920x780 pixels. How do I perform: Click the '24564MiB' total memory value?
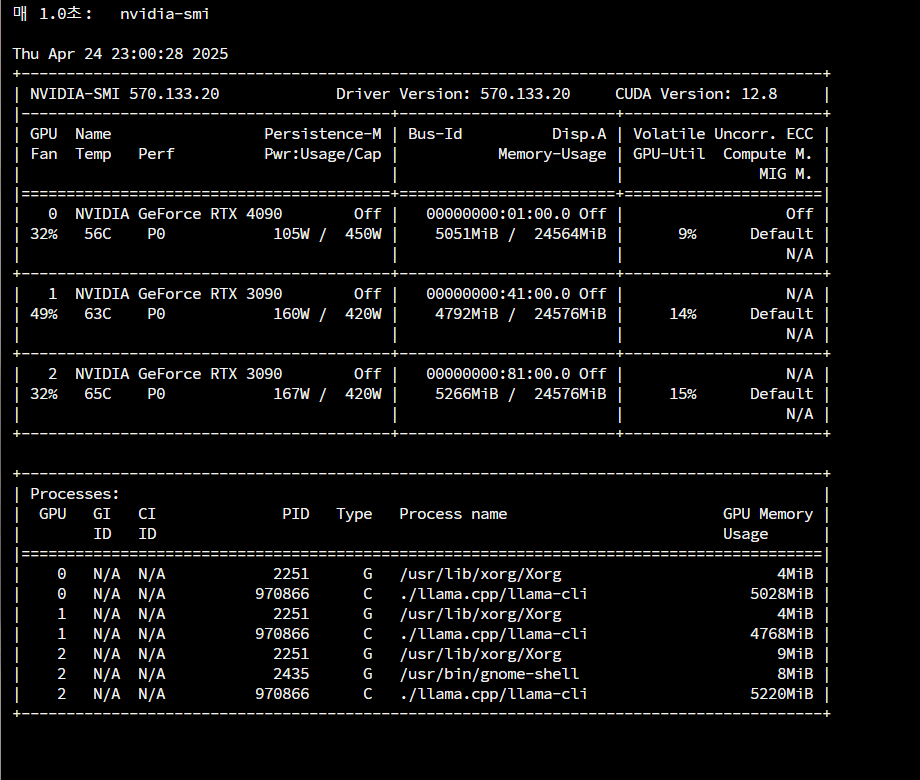coord(570,234)
